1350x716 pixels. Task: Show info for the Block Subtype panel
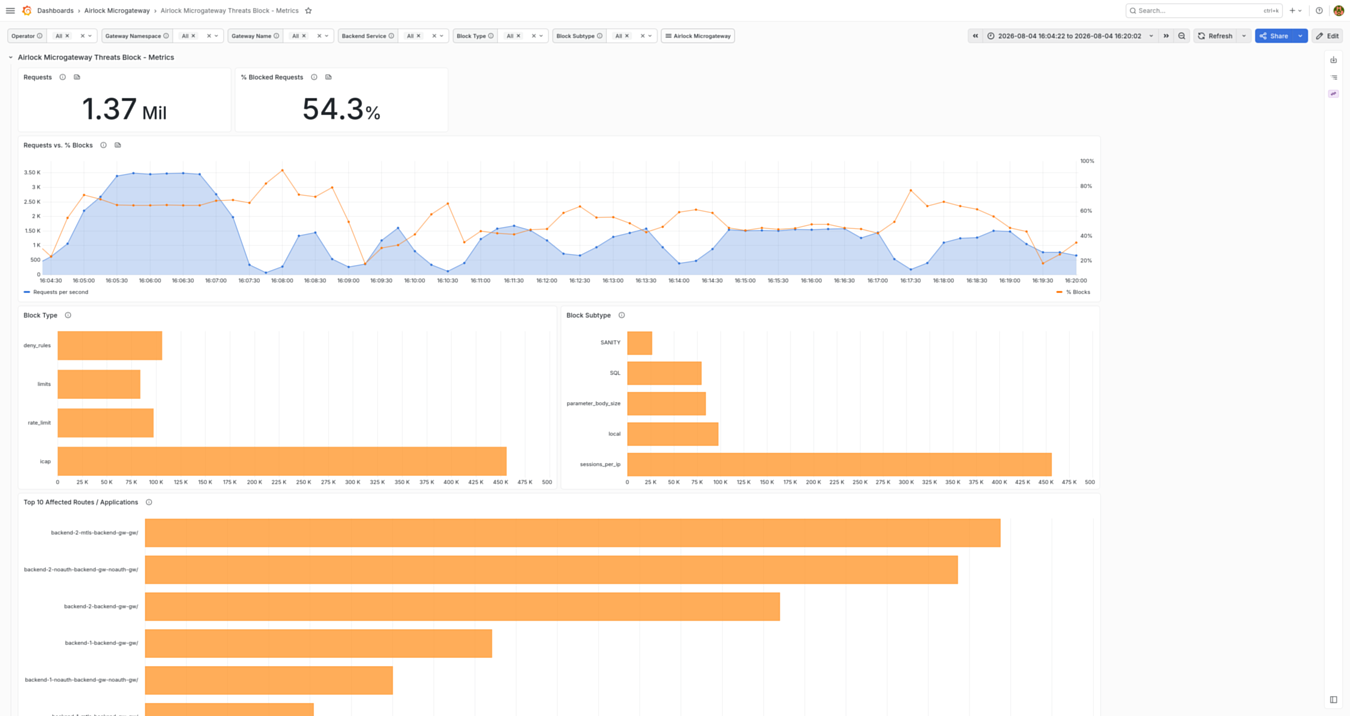pyautogui.click(x=621, y=315)
